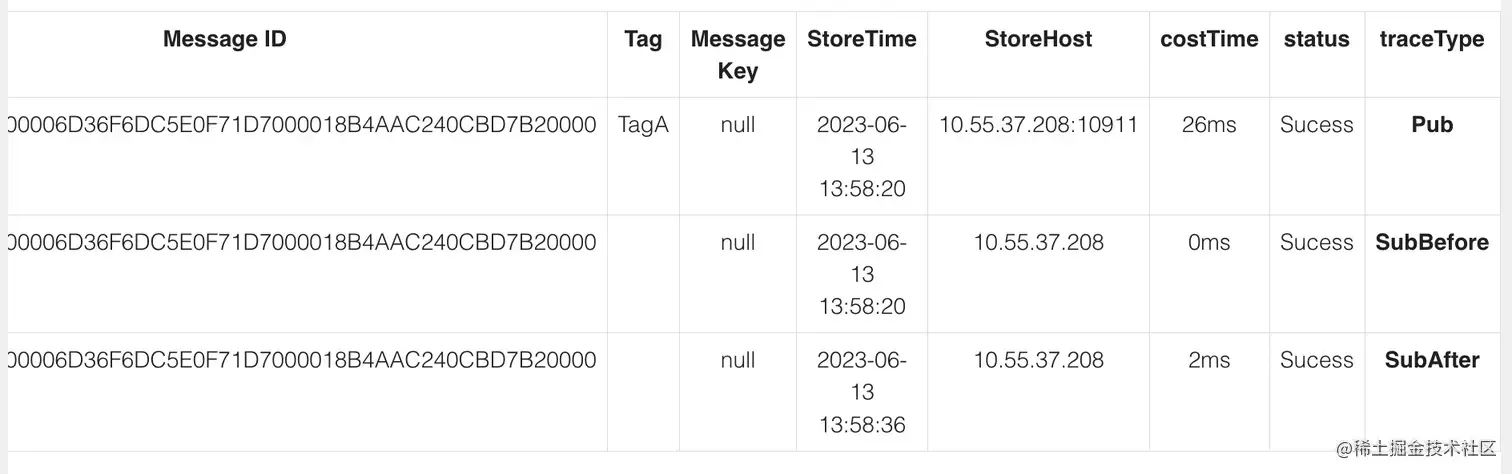Click the 2ms costTime cell
1512x474 pixels.
(1209, 361)
